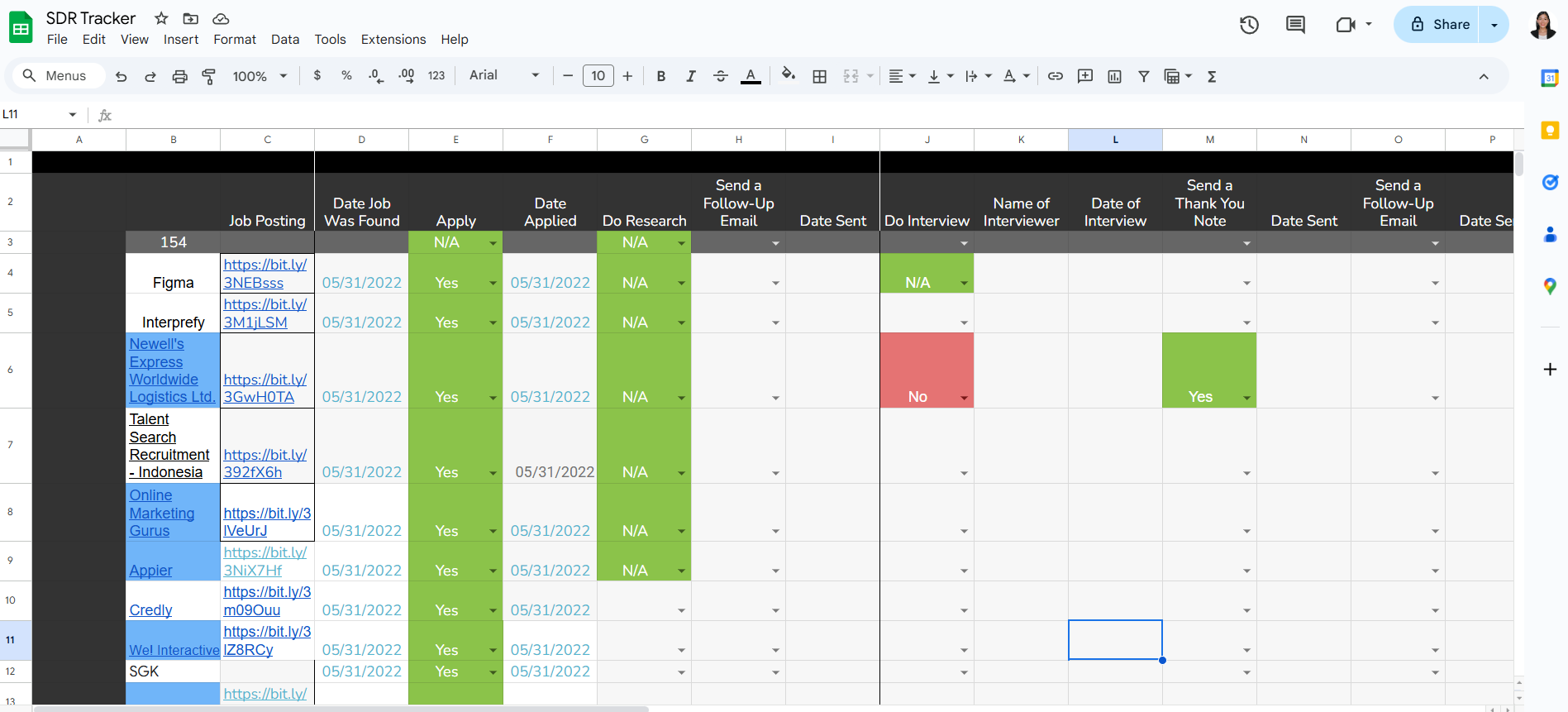Open Figma job link bit.ly/3NEBsss
Viewport: 1568px width, 712px height.
(x=265, y=274)
